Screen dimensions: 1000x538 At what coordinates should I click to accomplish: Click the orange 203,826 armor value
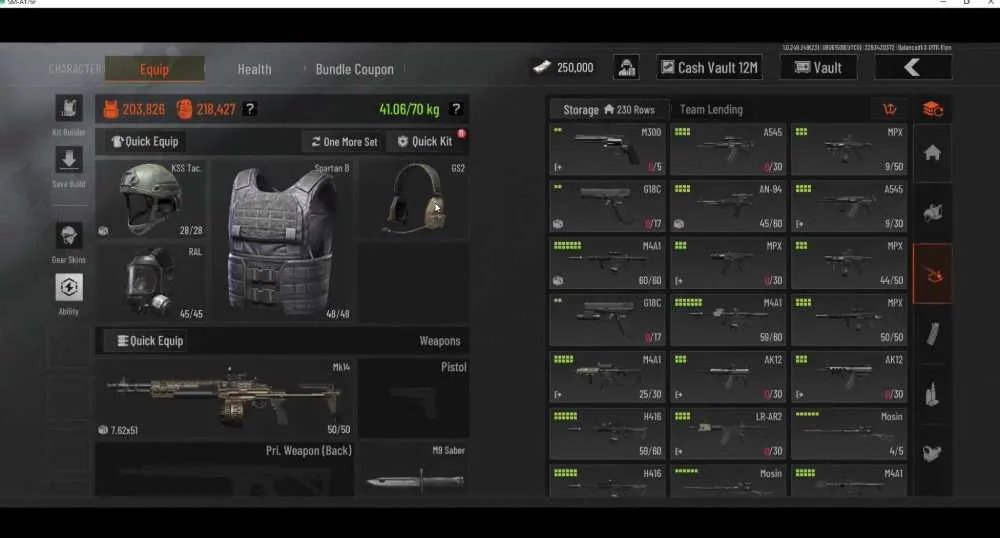tap(143, 110)
